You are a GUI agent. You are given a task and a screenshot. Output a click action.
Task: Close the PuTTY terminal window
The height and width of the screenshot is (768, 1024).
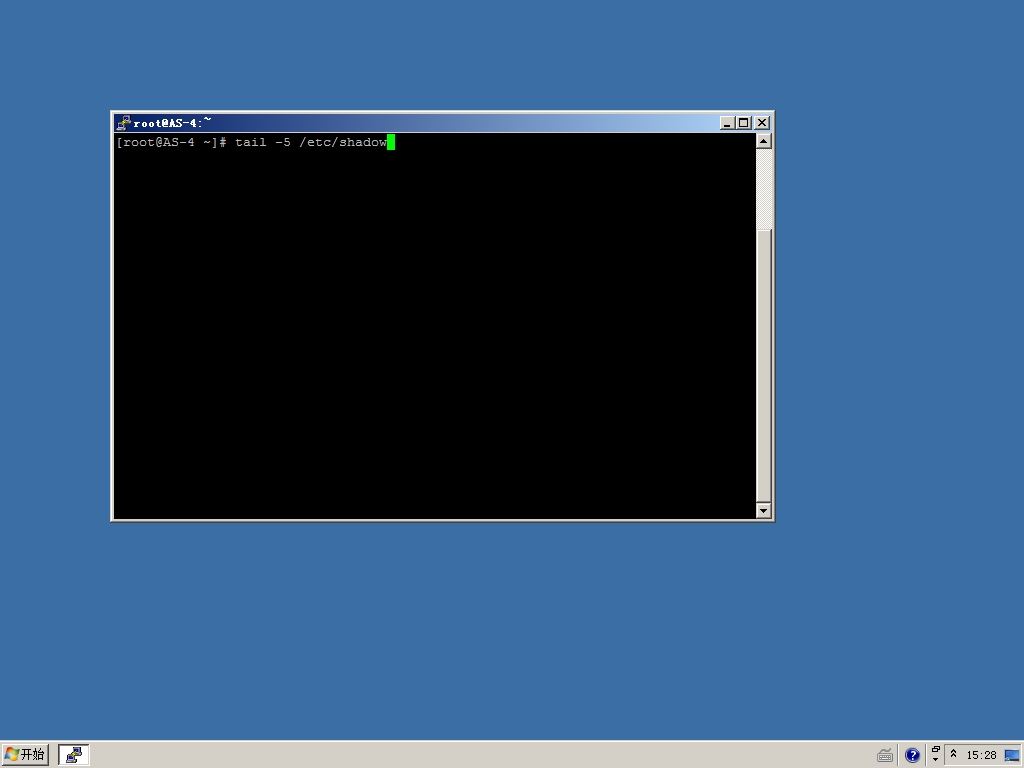[x=762, y=123]
